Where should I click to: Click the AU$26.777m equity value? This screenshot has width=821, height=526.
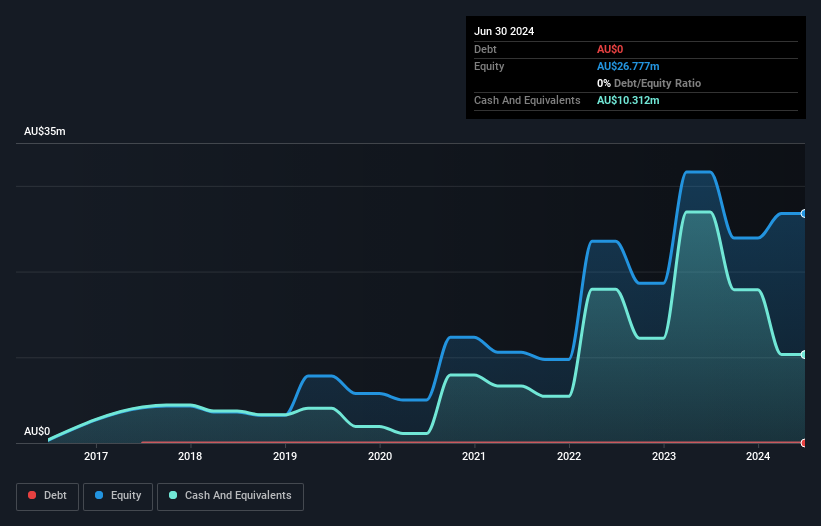(628, 66)
